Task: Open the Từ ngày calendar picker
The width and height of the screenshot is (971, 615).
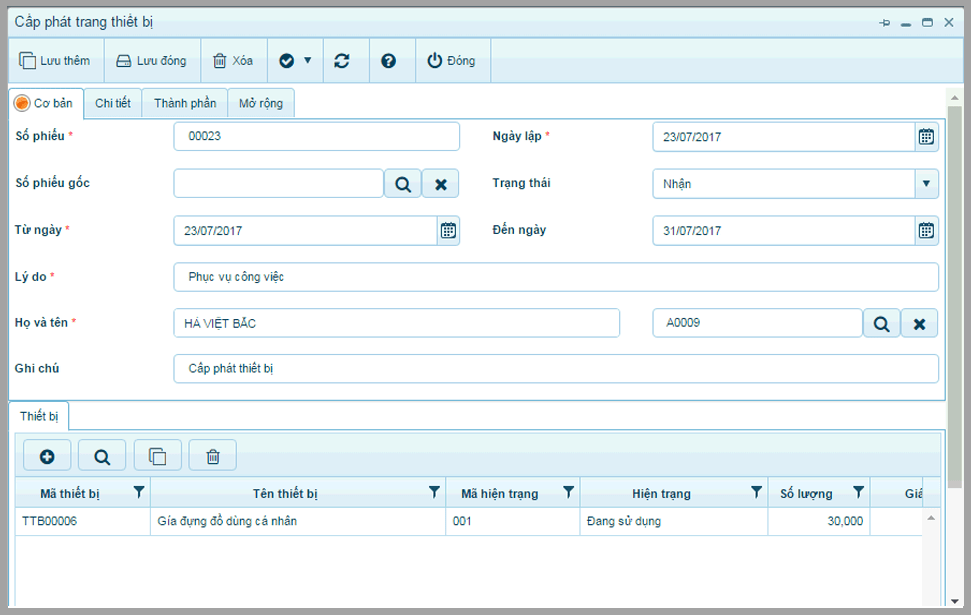Action: click(x=448, y=230)
